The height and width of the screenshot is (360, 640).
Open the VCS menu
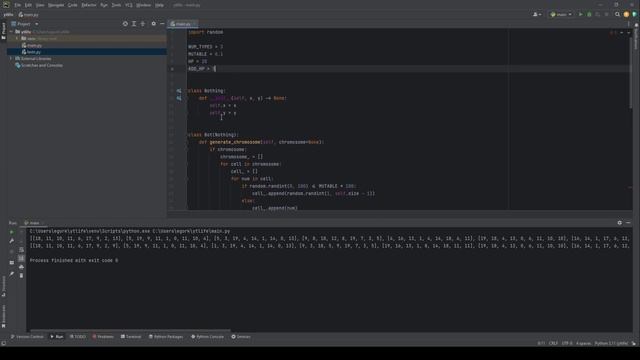coord(129,5)
